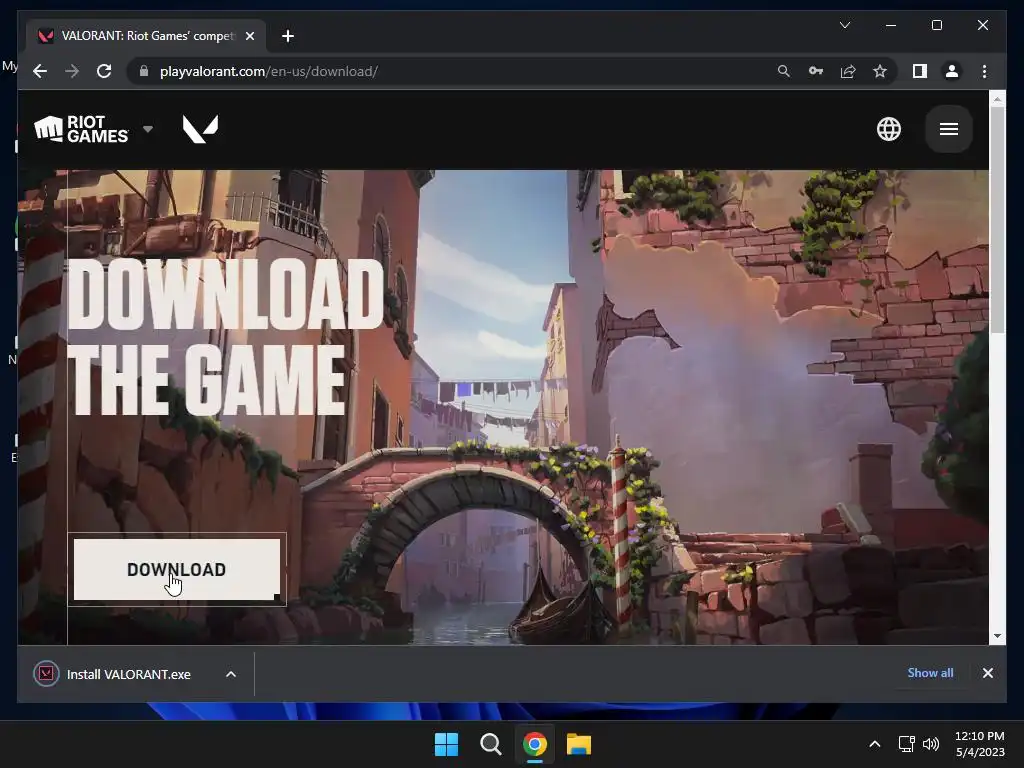Open the hamburger navigation menu
The height and width of the screenshot is (768, 1024).
coord(948,129)
